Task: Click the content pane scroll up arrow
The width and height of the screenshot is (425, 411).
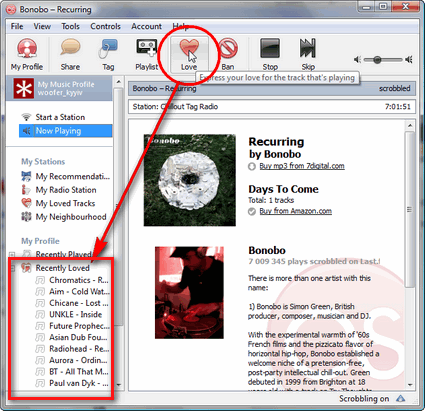Action: tap(410, 125)
